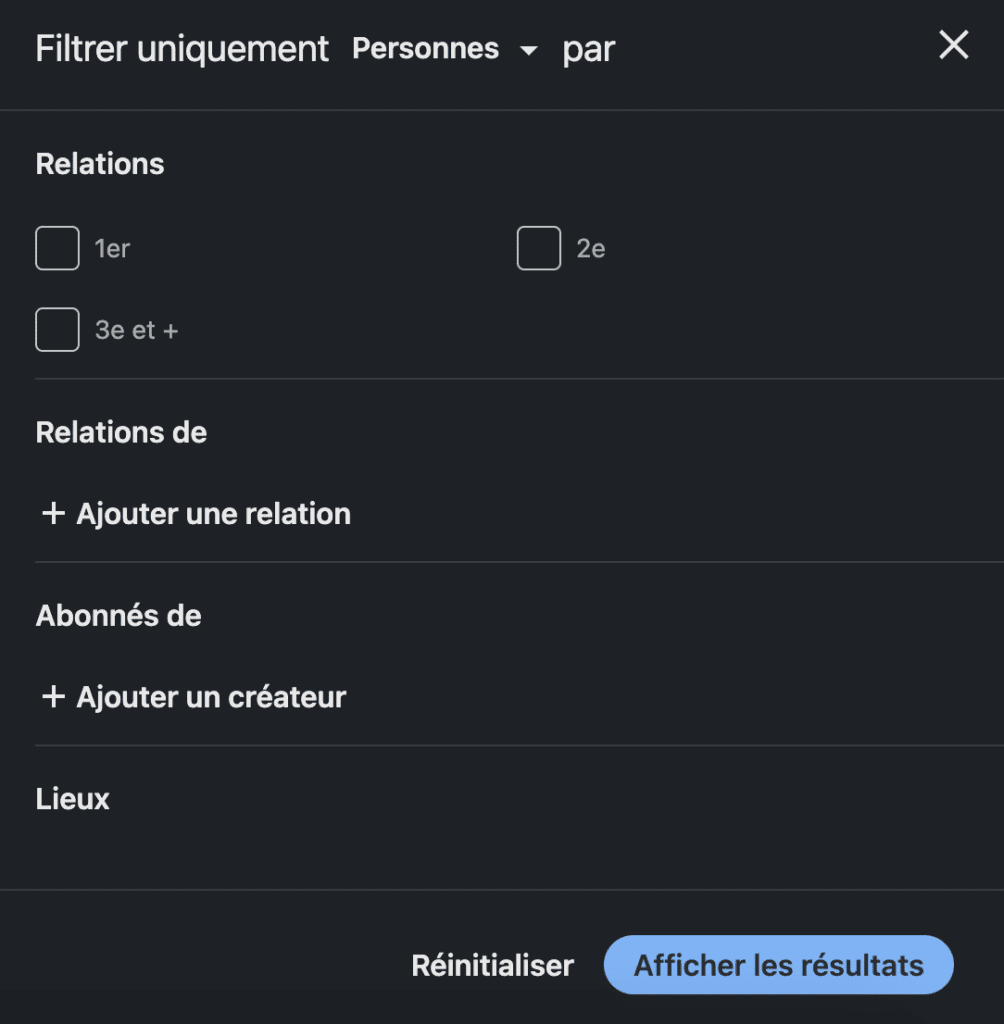Image resolution: width=1004 pixels, height=1024 pixels.
Task: Click the Abonnés de section heading
Action: click(x=118, y=616)
